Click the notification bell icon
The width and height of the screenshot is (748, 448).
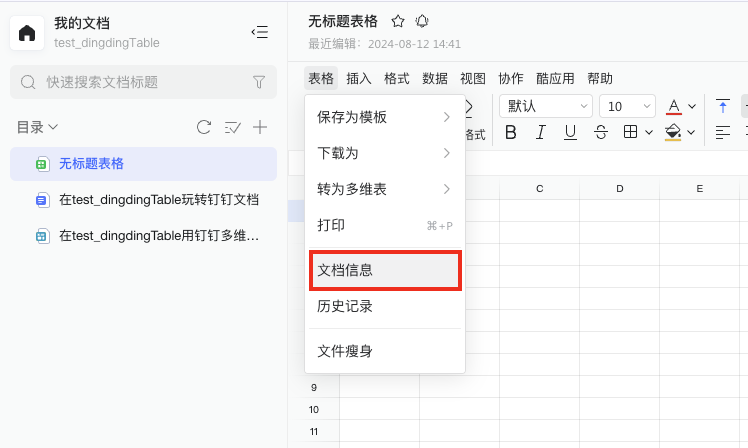click(x=422, y=21)
